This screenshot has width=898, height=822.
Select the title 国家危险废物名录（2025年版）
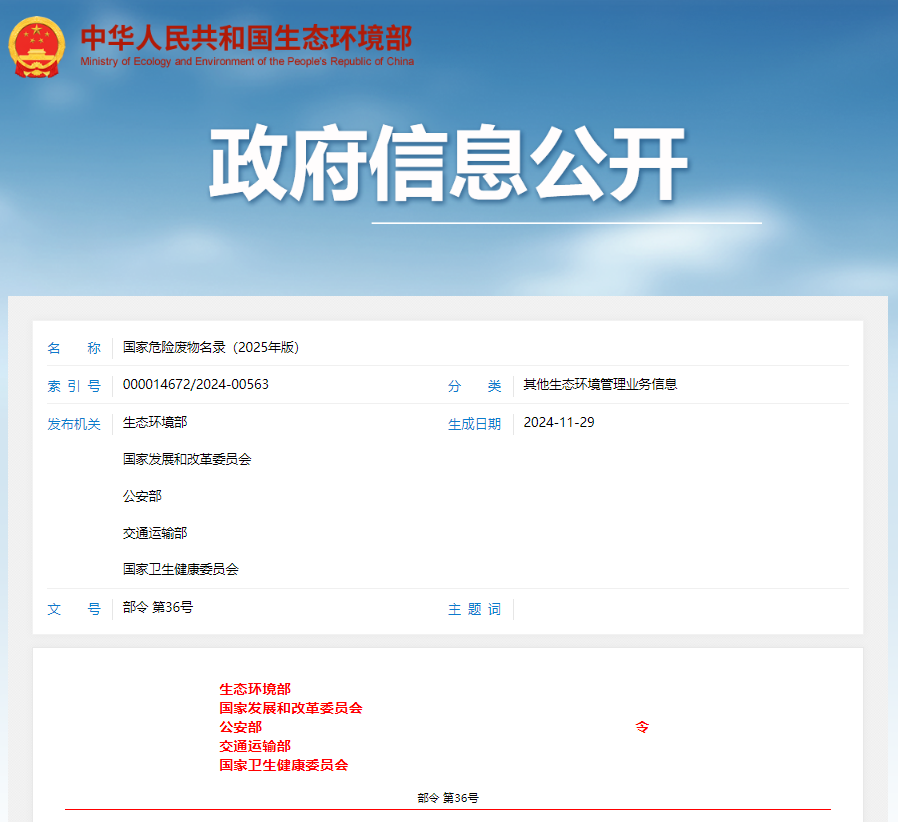coord(211,348)
